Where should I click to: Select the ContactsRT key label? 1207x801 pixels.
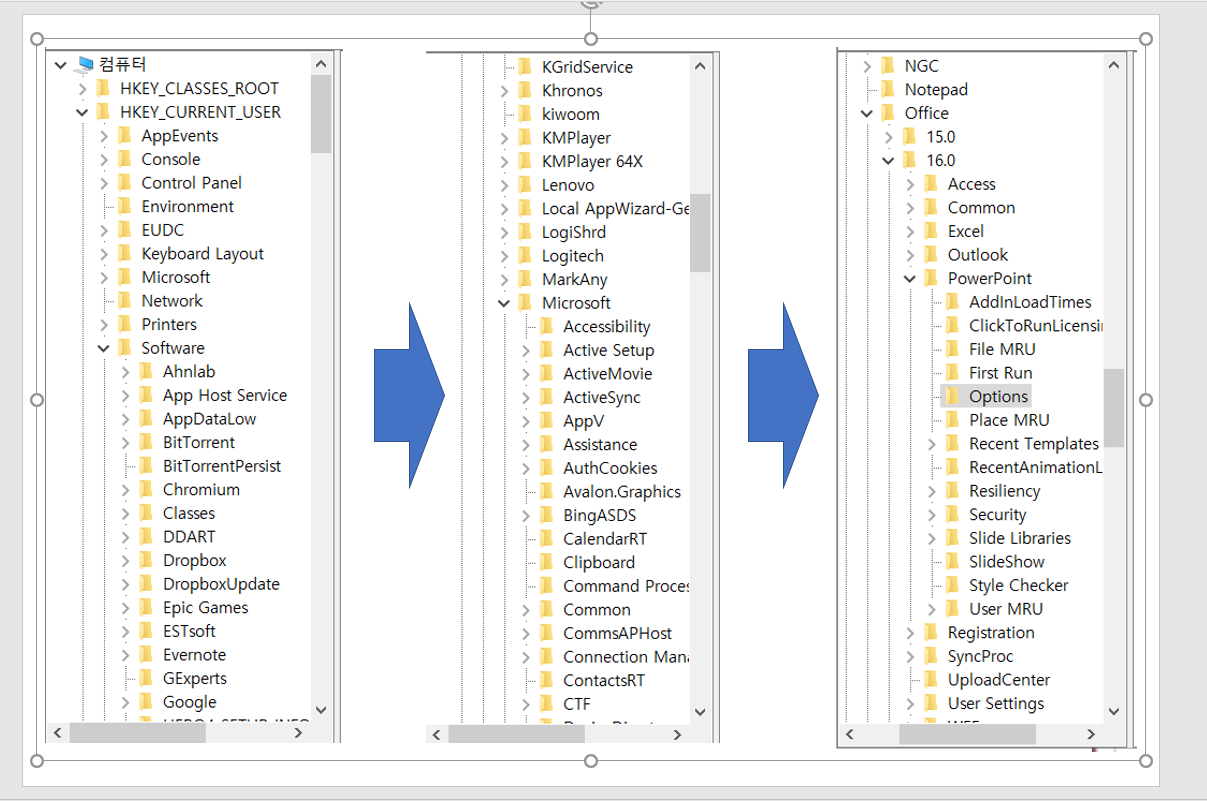(604, 680)
